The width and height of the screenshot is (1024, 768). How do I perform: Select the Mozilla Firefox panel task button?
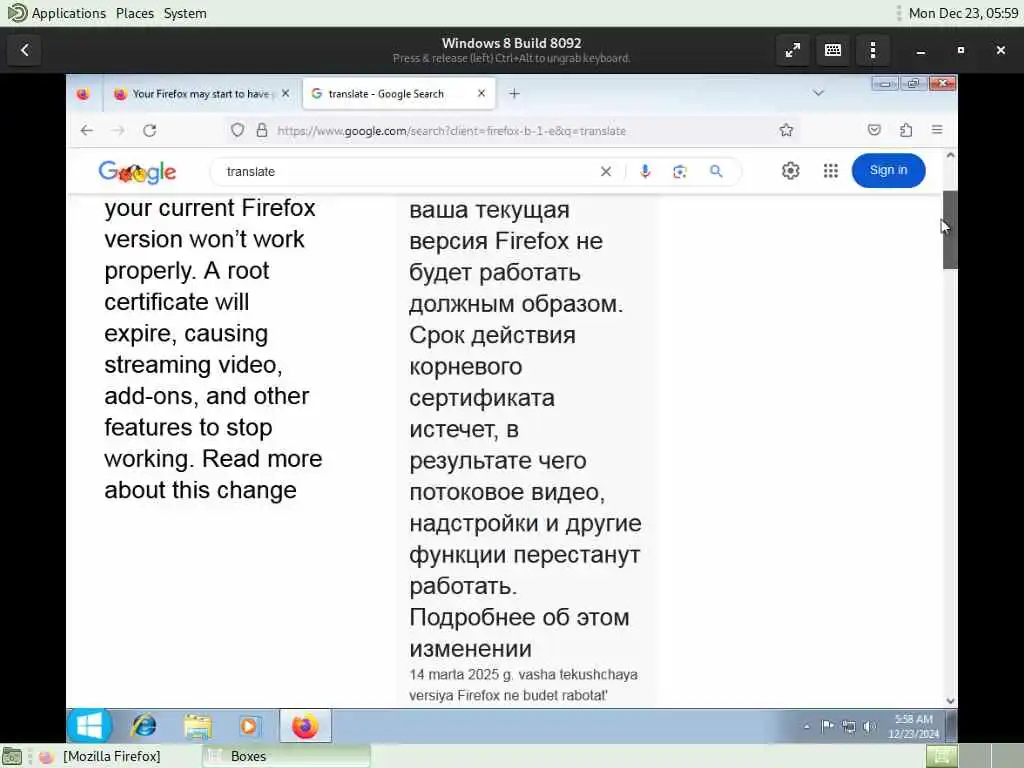[x=111, y=756]
